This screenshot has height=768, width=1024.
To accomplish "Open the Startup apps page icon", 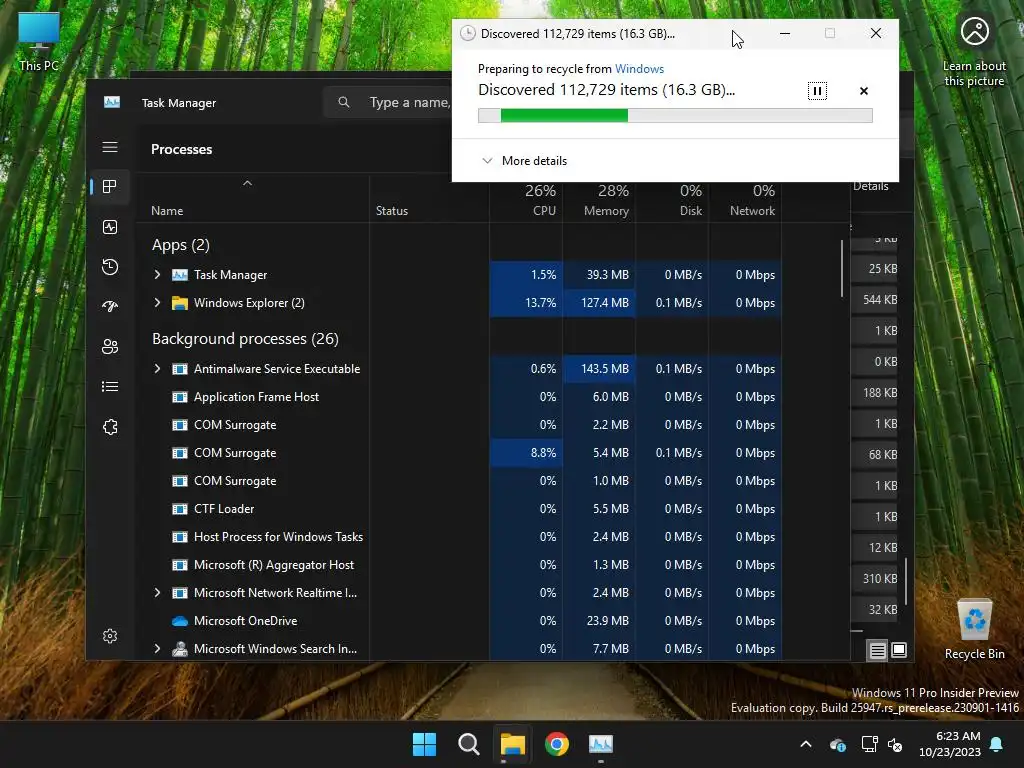I will [x=110, y=306].
